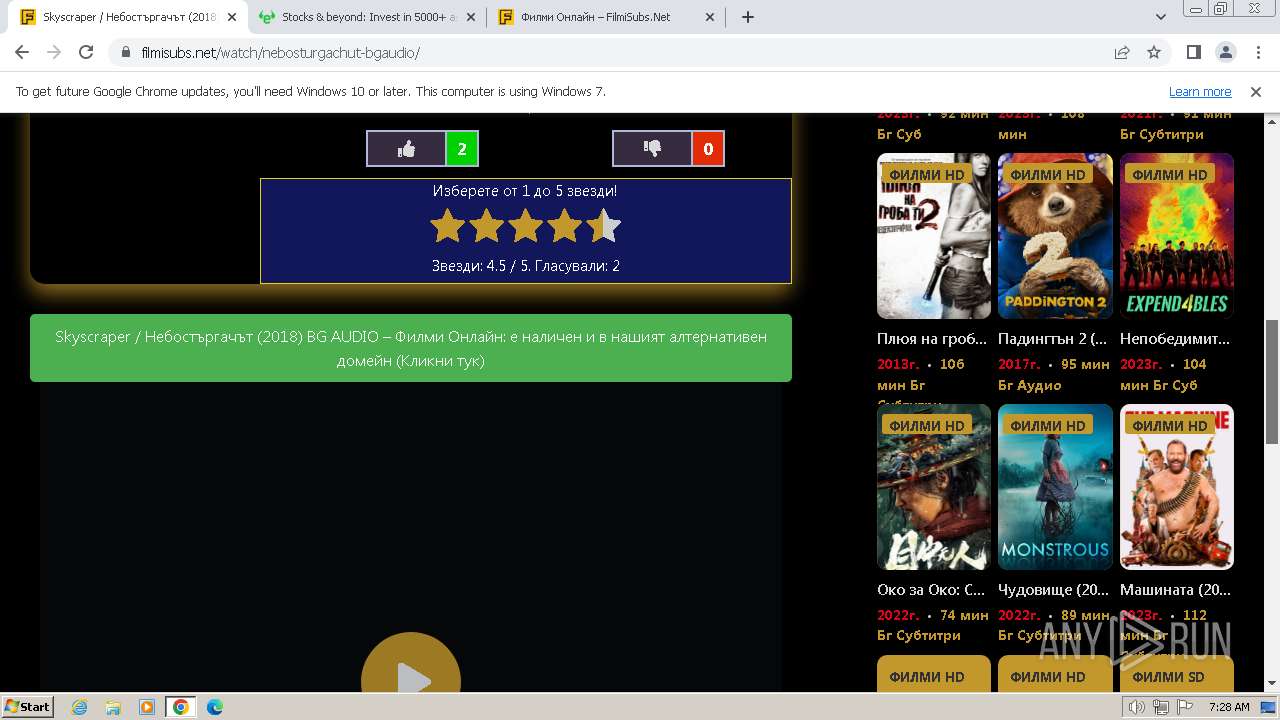Close the FilmiSubs.Net tab
Screen dimensions: 1280x720
click(710, 17)
